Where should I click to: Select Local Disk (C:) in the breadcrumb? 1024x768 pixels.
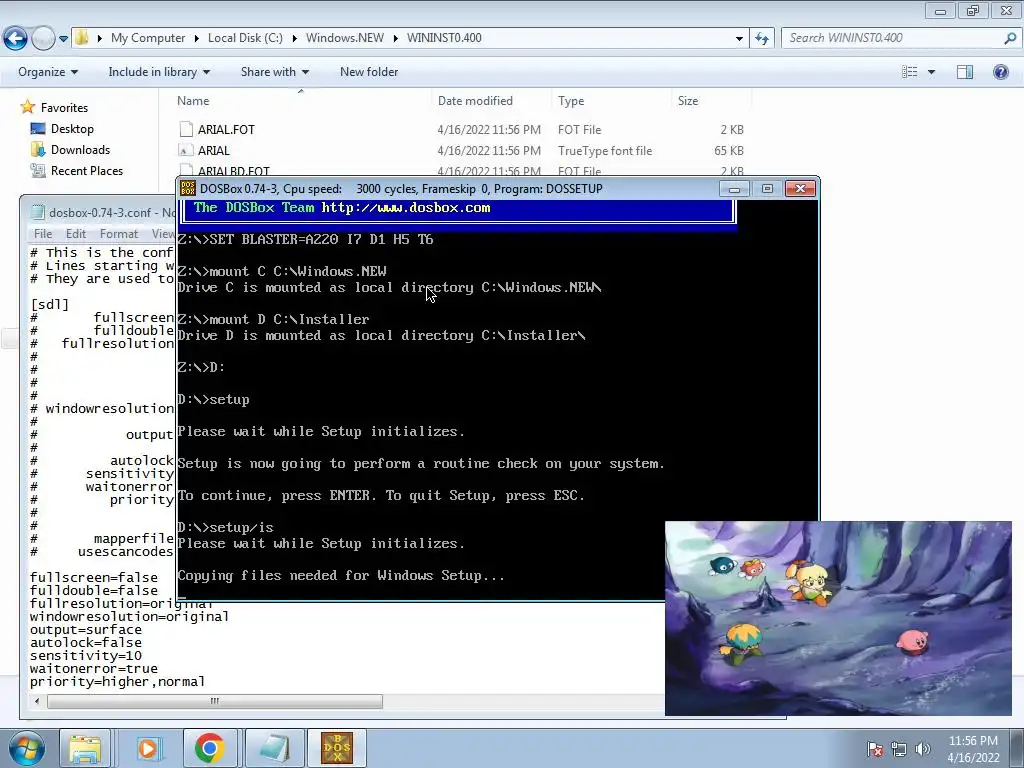click(245, 38)
